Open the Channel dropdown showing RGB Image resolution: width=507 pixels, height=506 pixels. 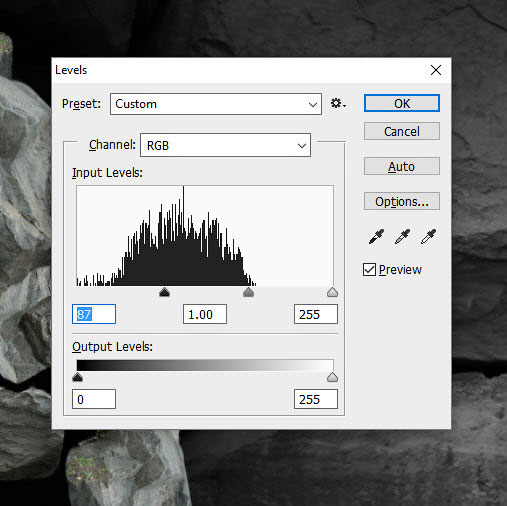click(x=226, y=145)
